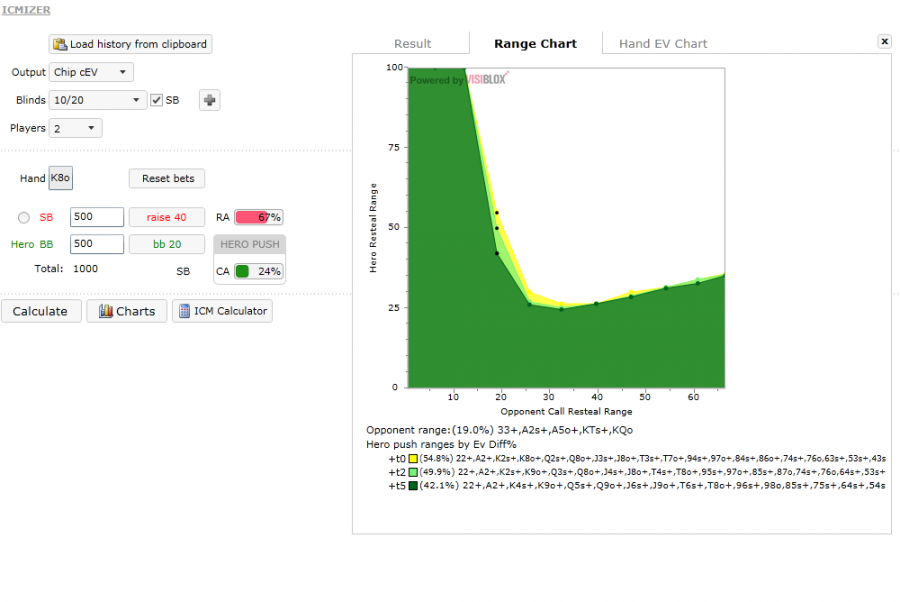Viewport: 900px width, 602px height.
Task: Click the ICMIZER logo title
Action: tap(26, 10)
